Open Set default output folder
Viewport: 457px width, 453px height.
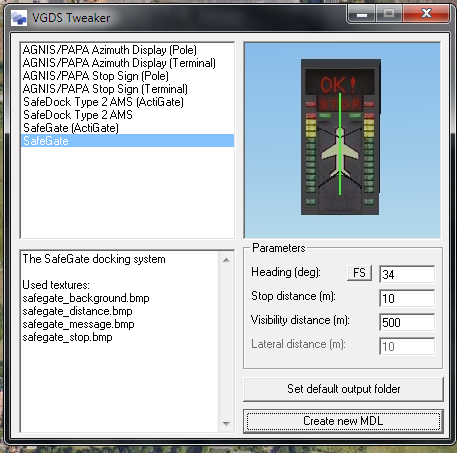point(343,389)
